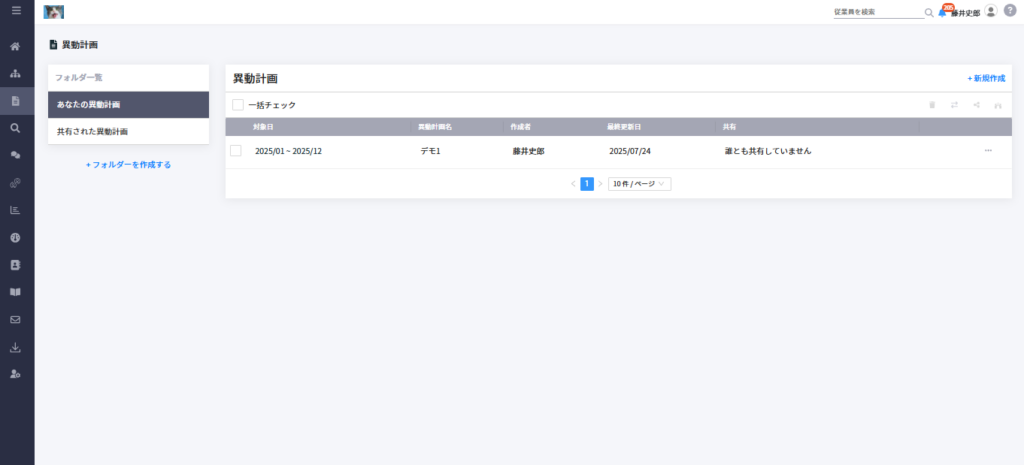Go to the next page arrow
The height and width of the screenshot is (465, 1024).
coord(600,184)
